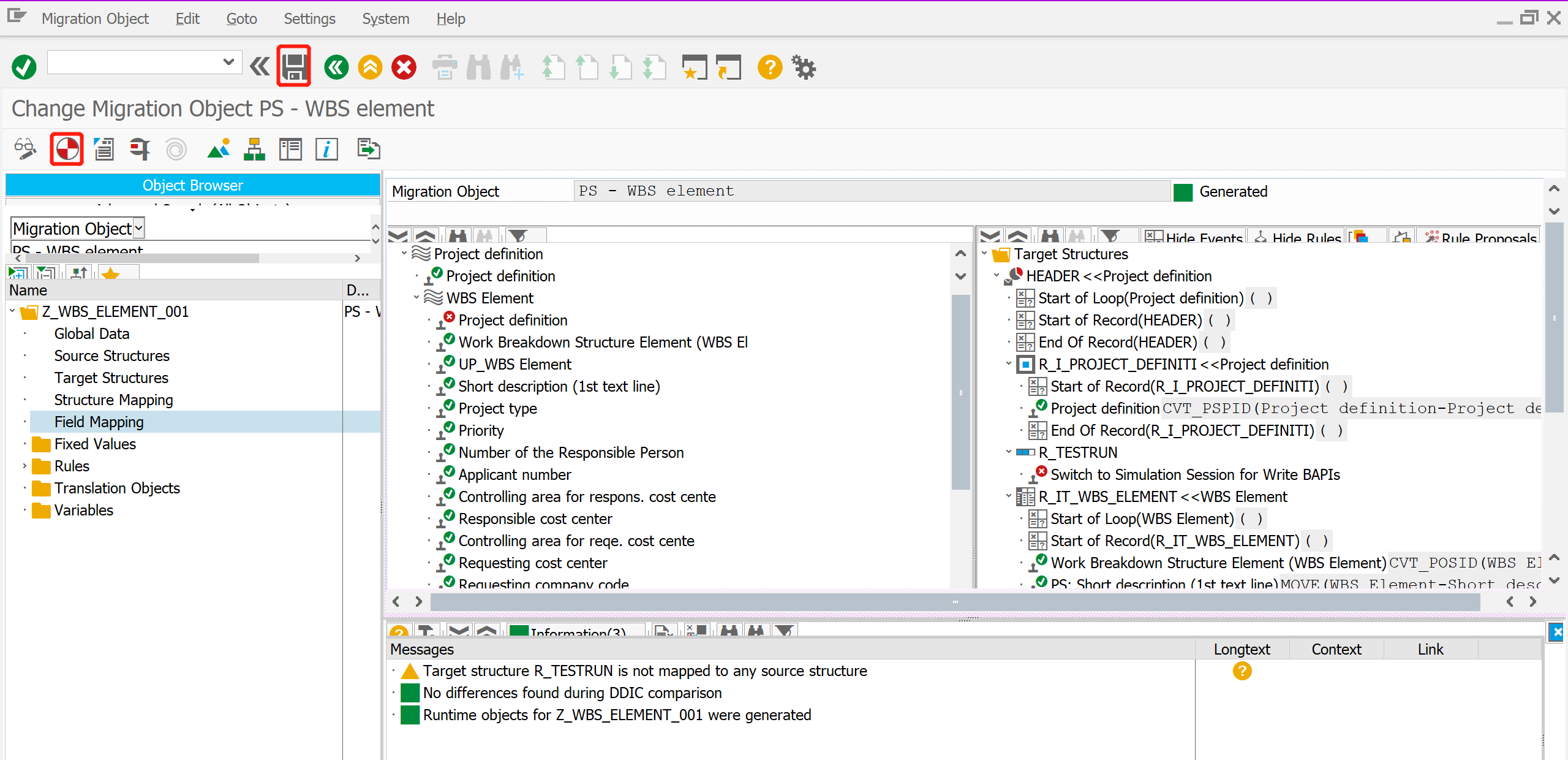Click the check syntax icon in the application toolbar

coord(104,148)
